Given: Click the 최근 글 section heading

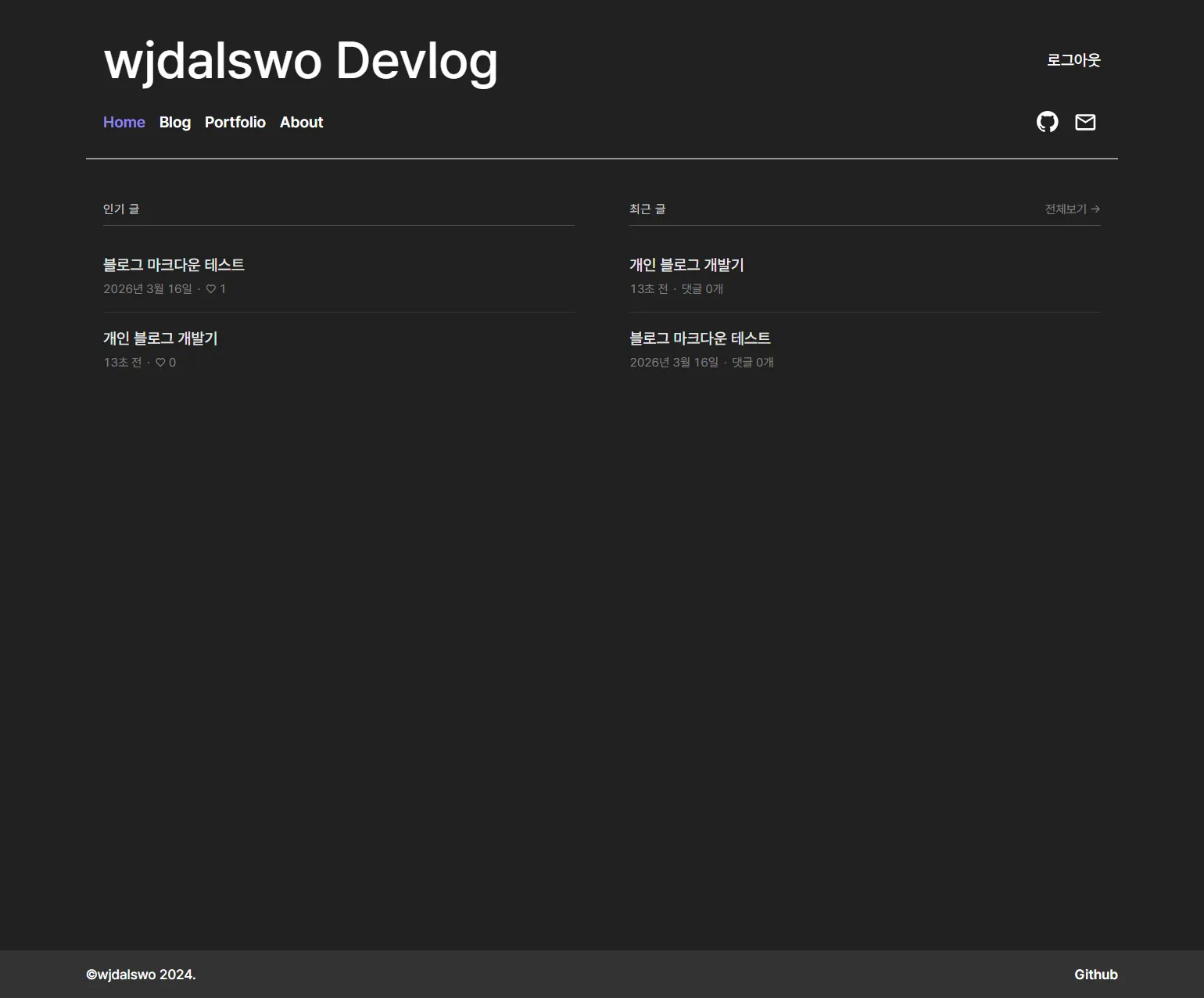Looking at the screenshot, I should click(647, 209).
